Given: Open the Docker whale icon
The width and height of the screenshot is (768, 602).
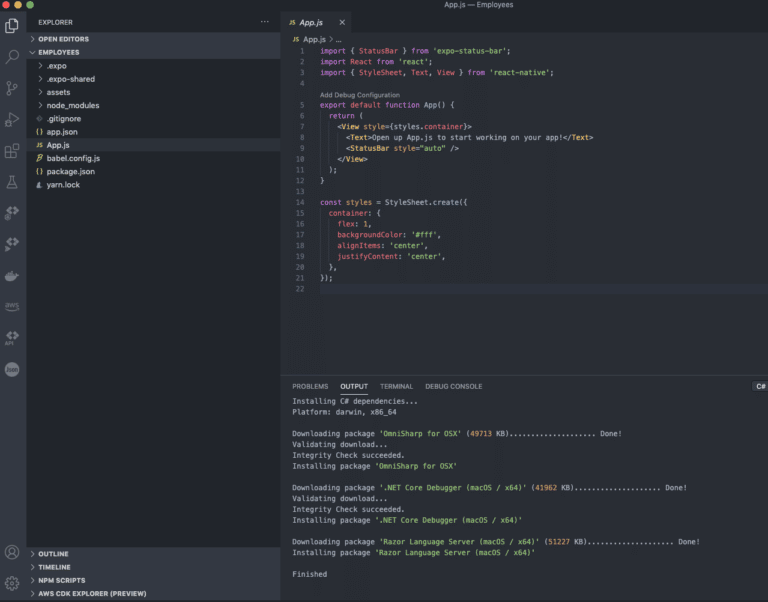Looking at the screenshot, I should [x=12, y=276].
